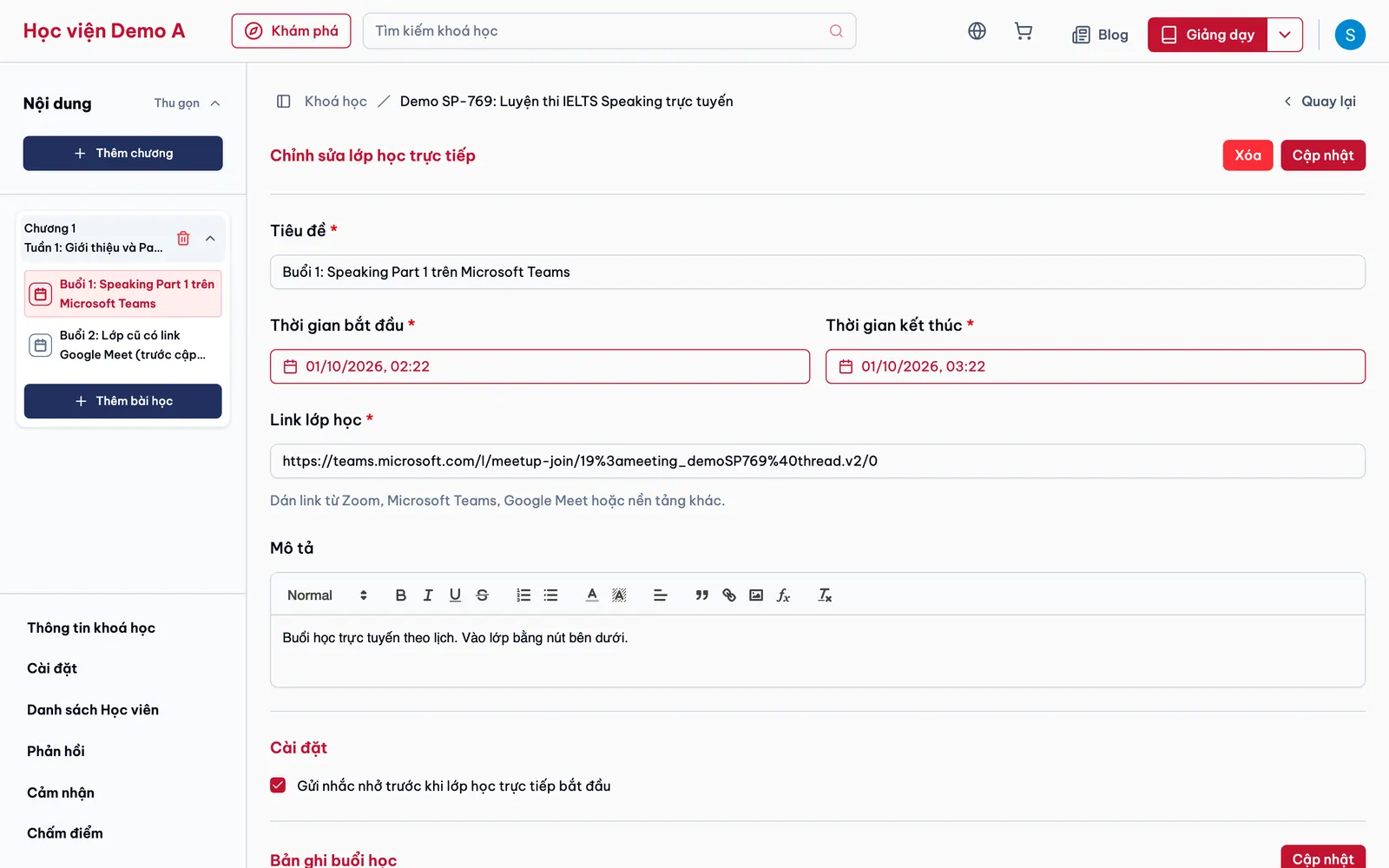Screen dimensions: 1389x868
Task: Click the red Xóa button
Action: click(x=1247, y=155)
